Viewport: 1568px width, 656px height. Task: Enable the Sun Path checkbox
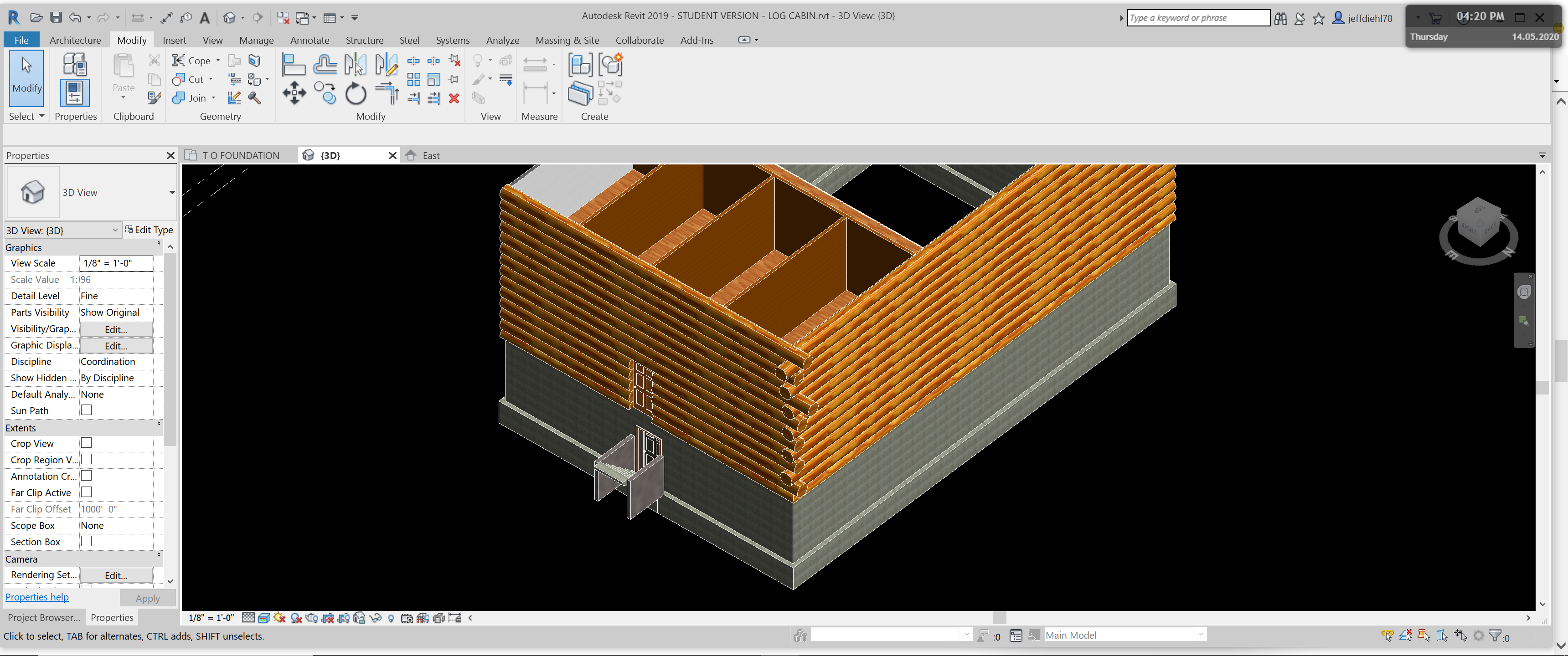click(x=86, y=410)
